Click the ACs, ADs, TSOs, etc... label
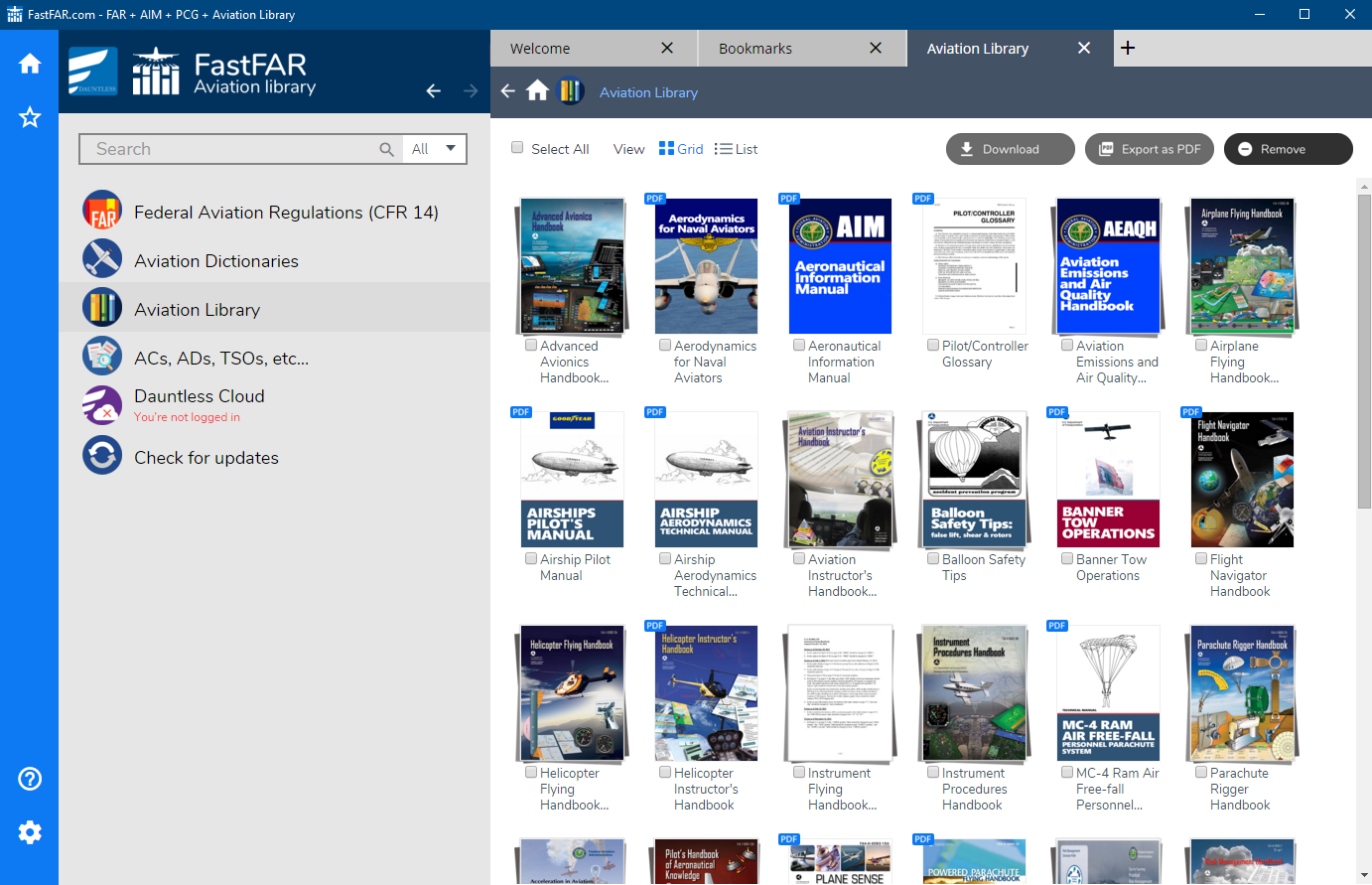1372x885 pixels. pyautogui.click(x=221, y=359)
